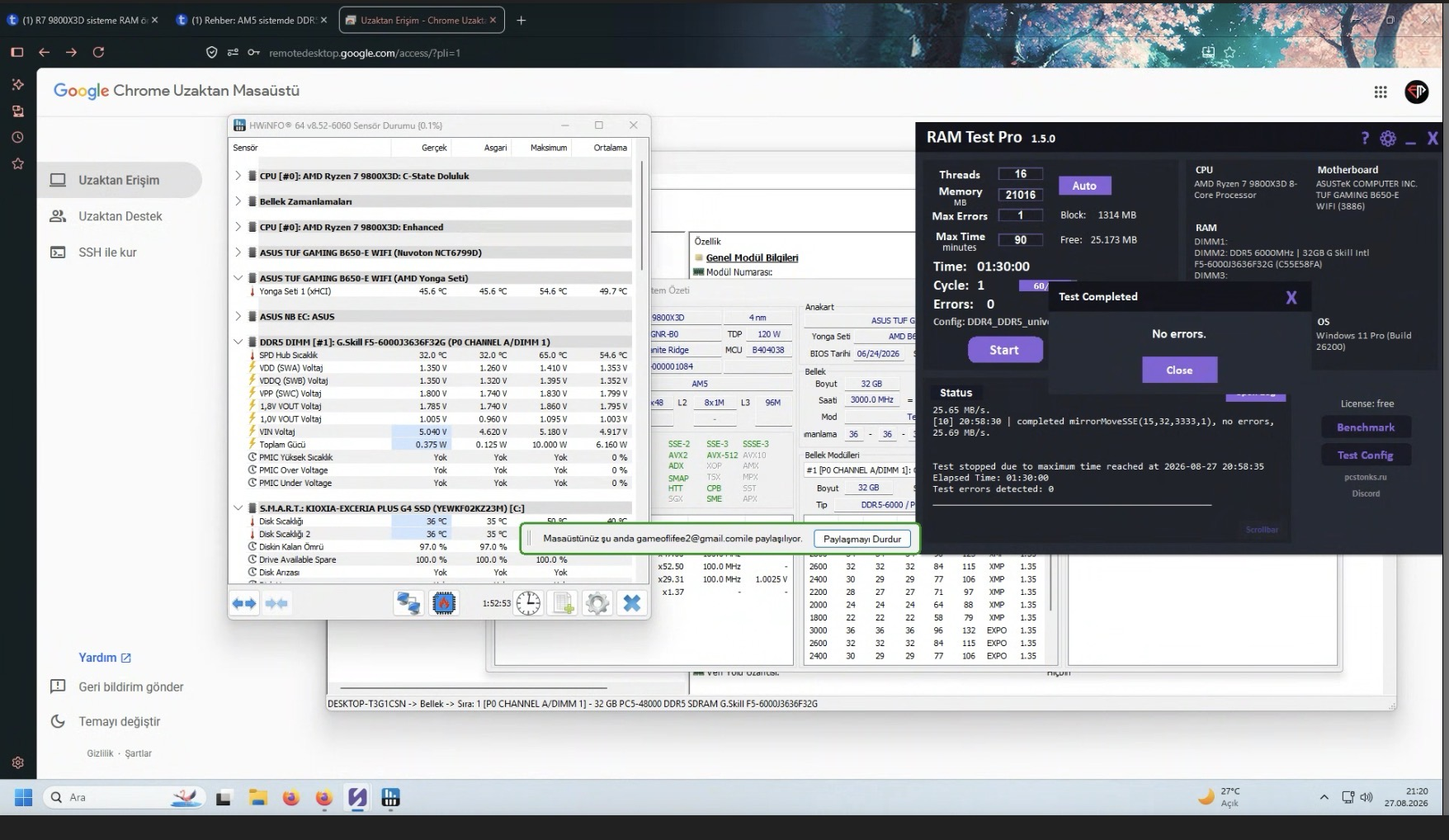Click the key icon in the address bar
Image resolution: width=1449 pixels, height=840 pixels.
pos(253,53)
